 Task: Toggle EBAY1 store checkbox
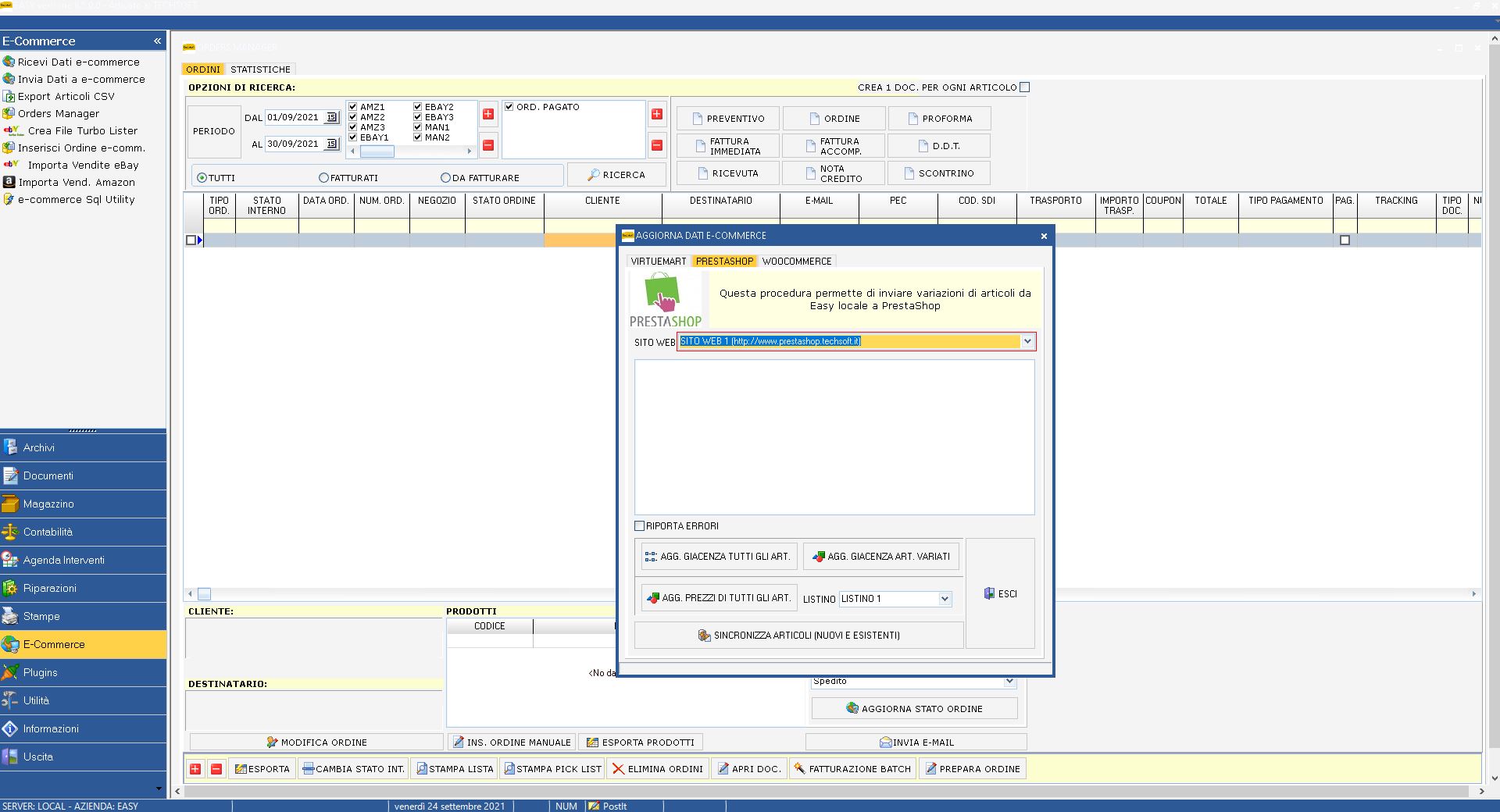(x=353, y=137)
